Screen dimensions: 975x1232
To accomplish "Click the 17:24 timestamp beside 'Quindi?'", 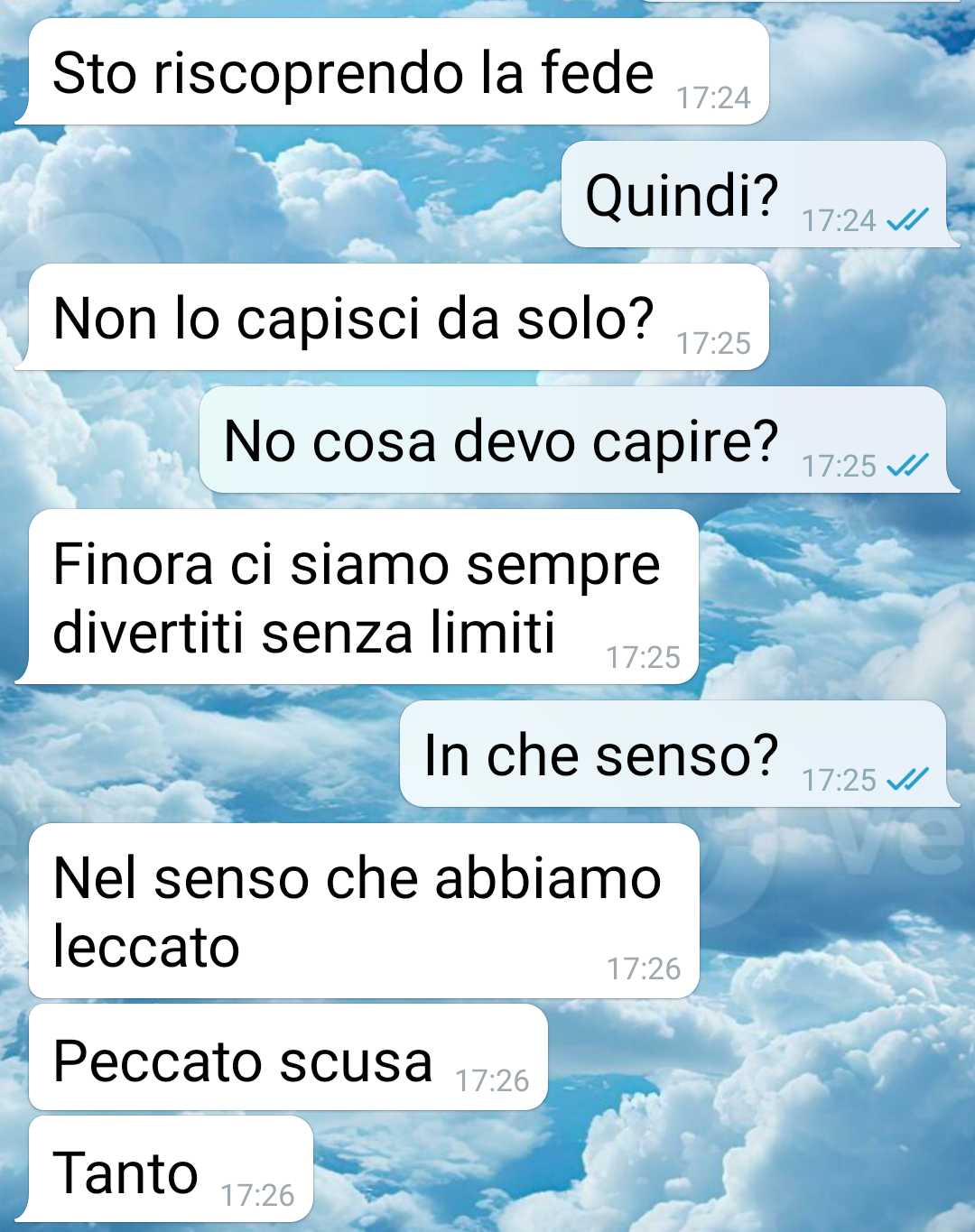I will point(839,220).
